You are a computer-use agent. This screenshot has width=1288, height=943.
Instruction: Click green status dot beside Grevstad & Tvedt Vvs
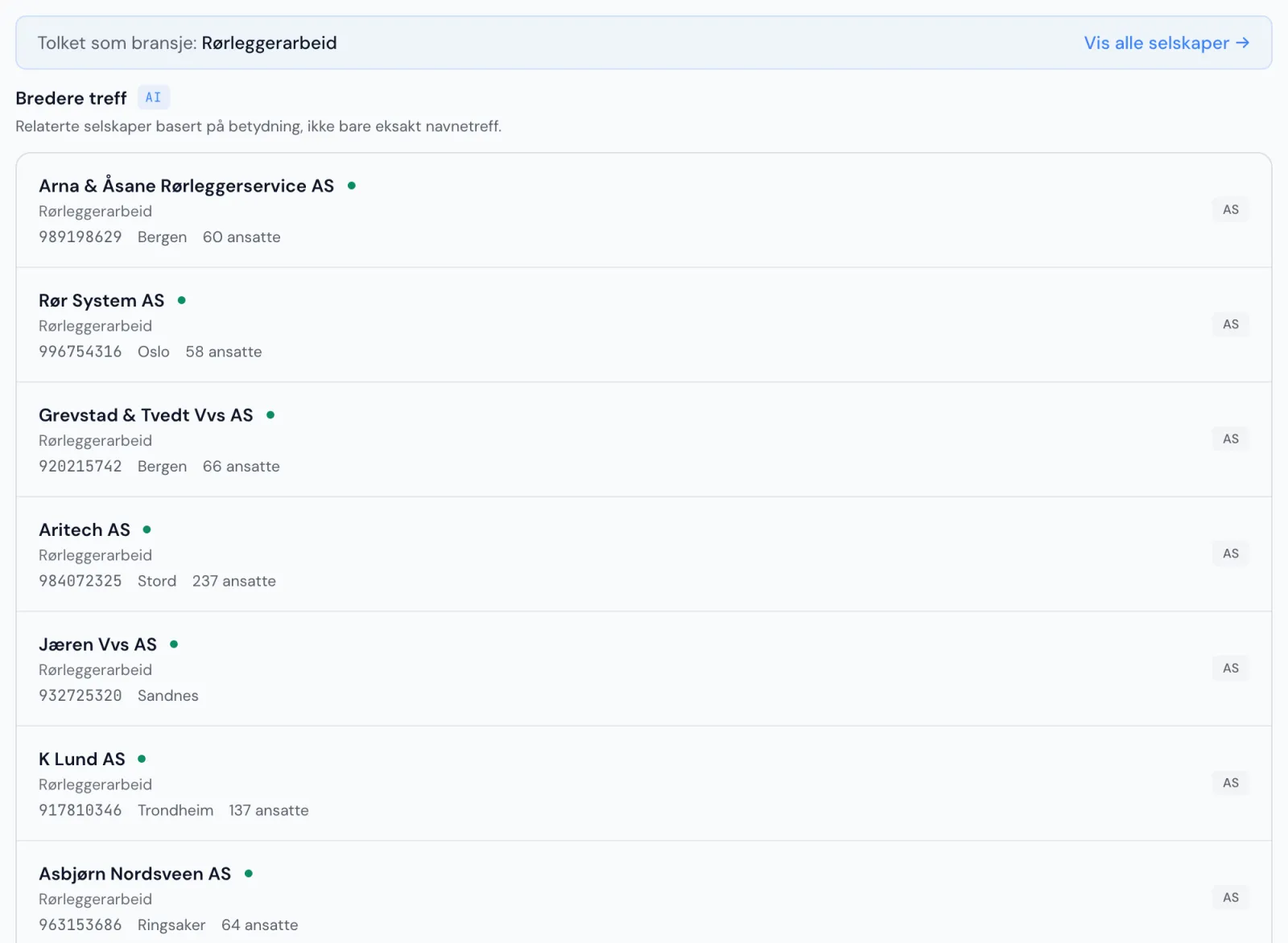point(270,415)
